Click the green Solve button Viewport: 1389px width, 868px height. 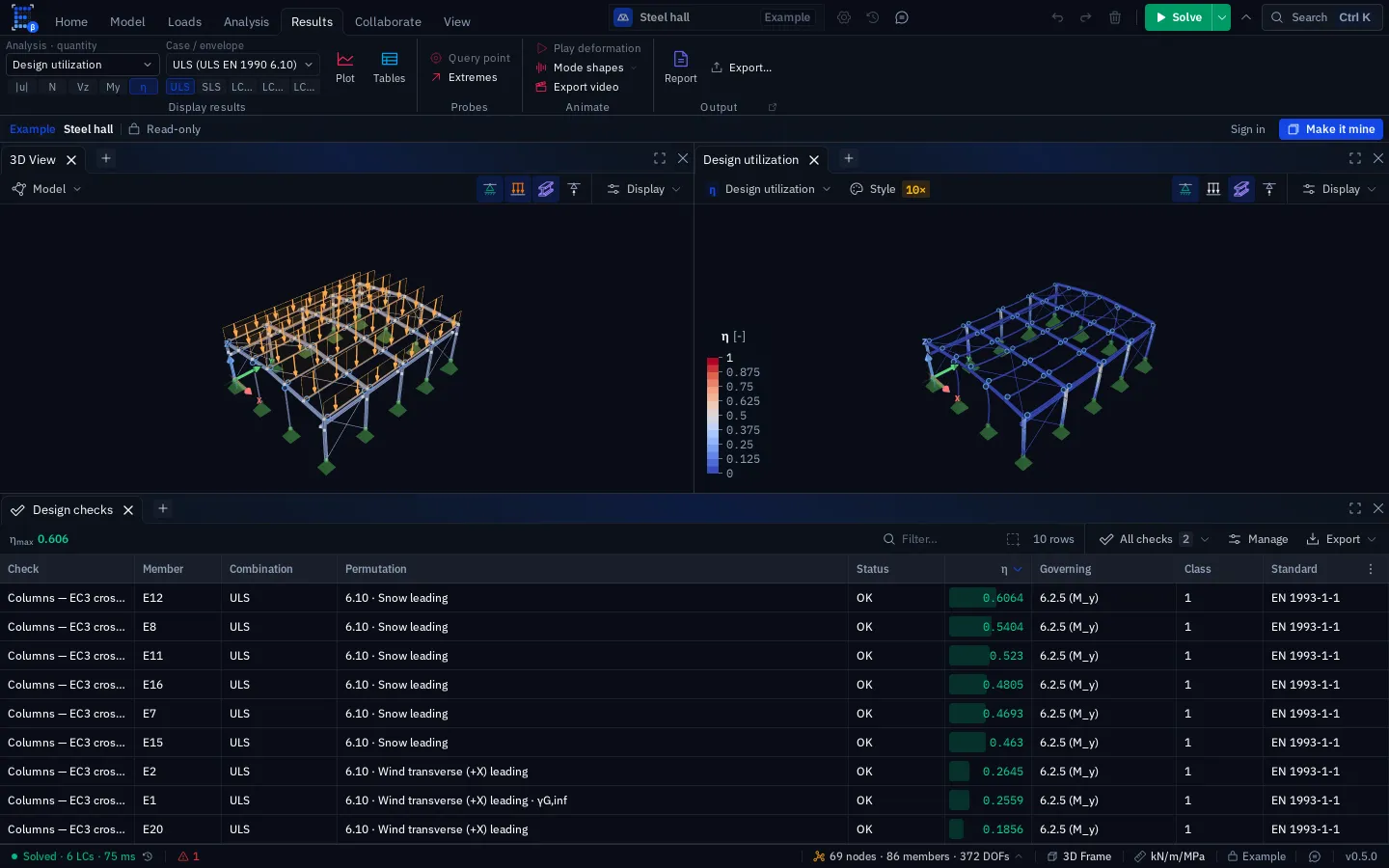tap(1178, 17)
